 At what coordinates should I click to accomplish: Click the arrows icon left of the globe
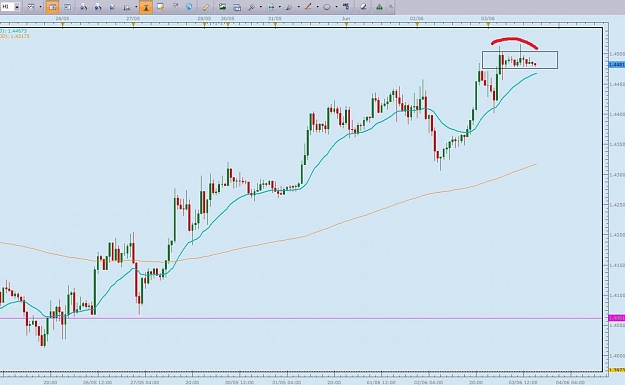click(x=175, y=6)
